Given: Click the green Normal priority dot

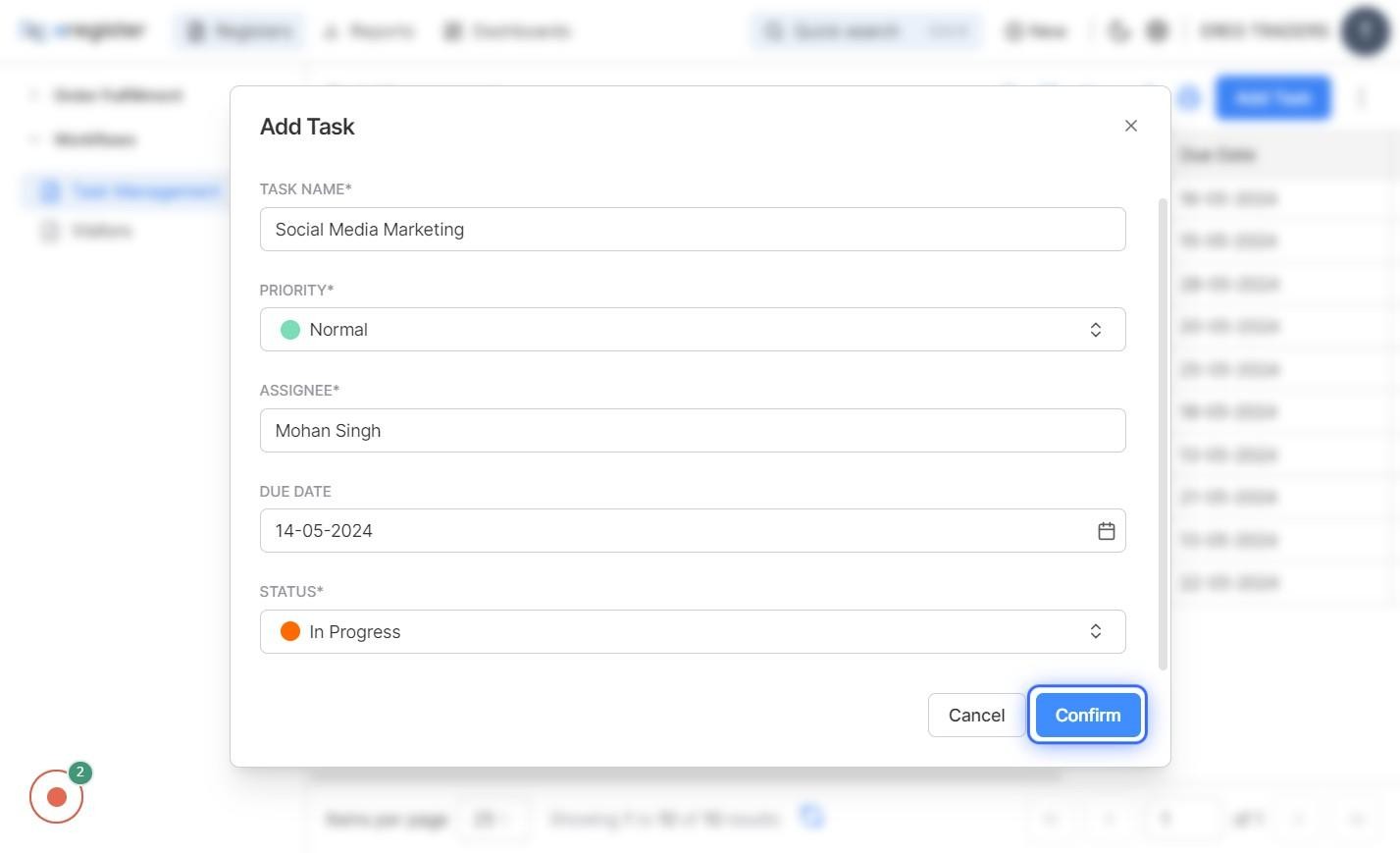Looking at the screenshot, I should 290,330.
